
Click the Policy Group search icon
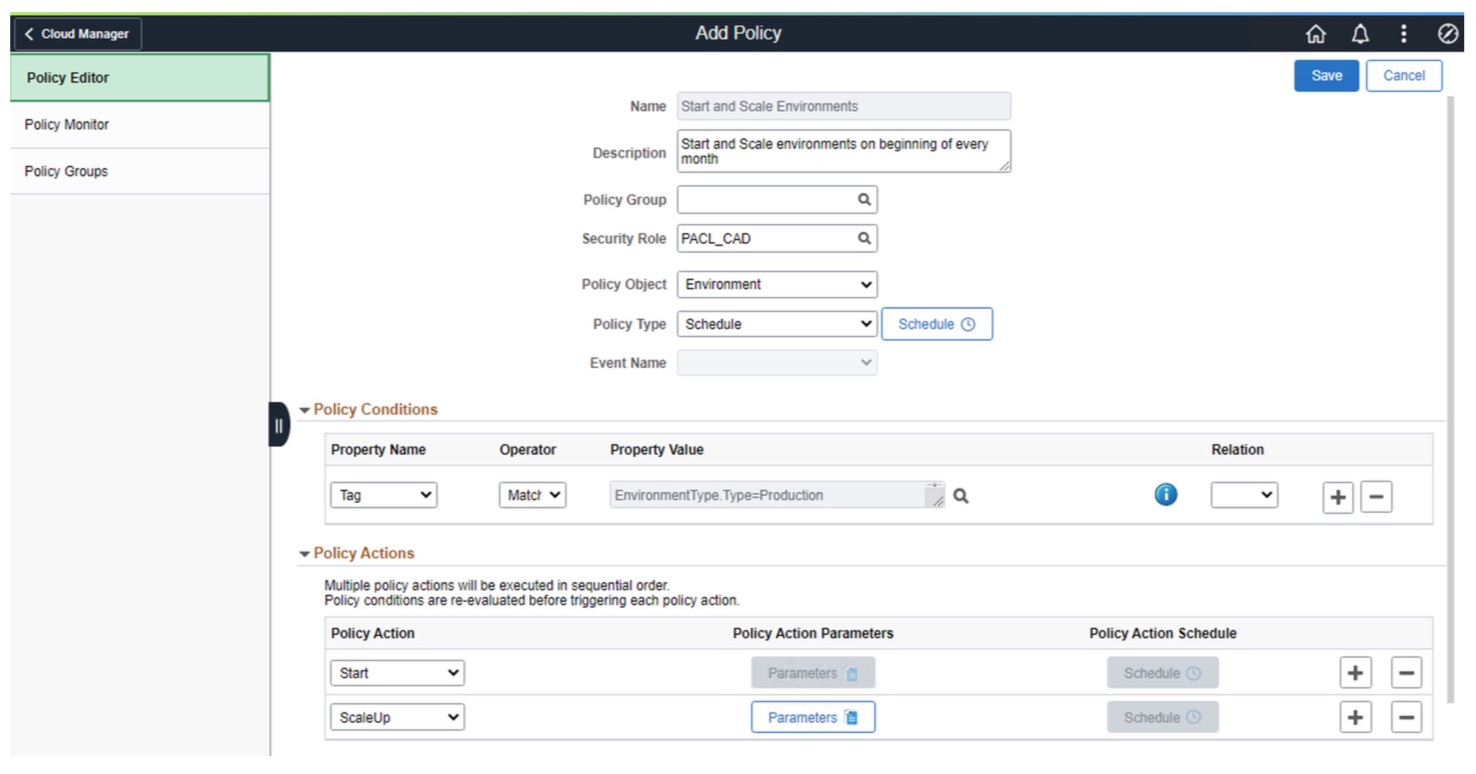click(x=864, y=200)
